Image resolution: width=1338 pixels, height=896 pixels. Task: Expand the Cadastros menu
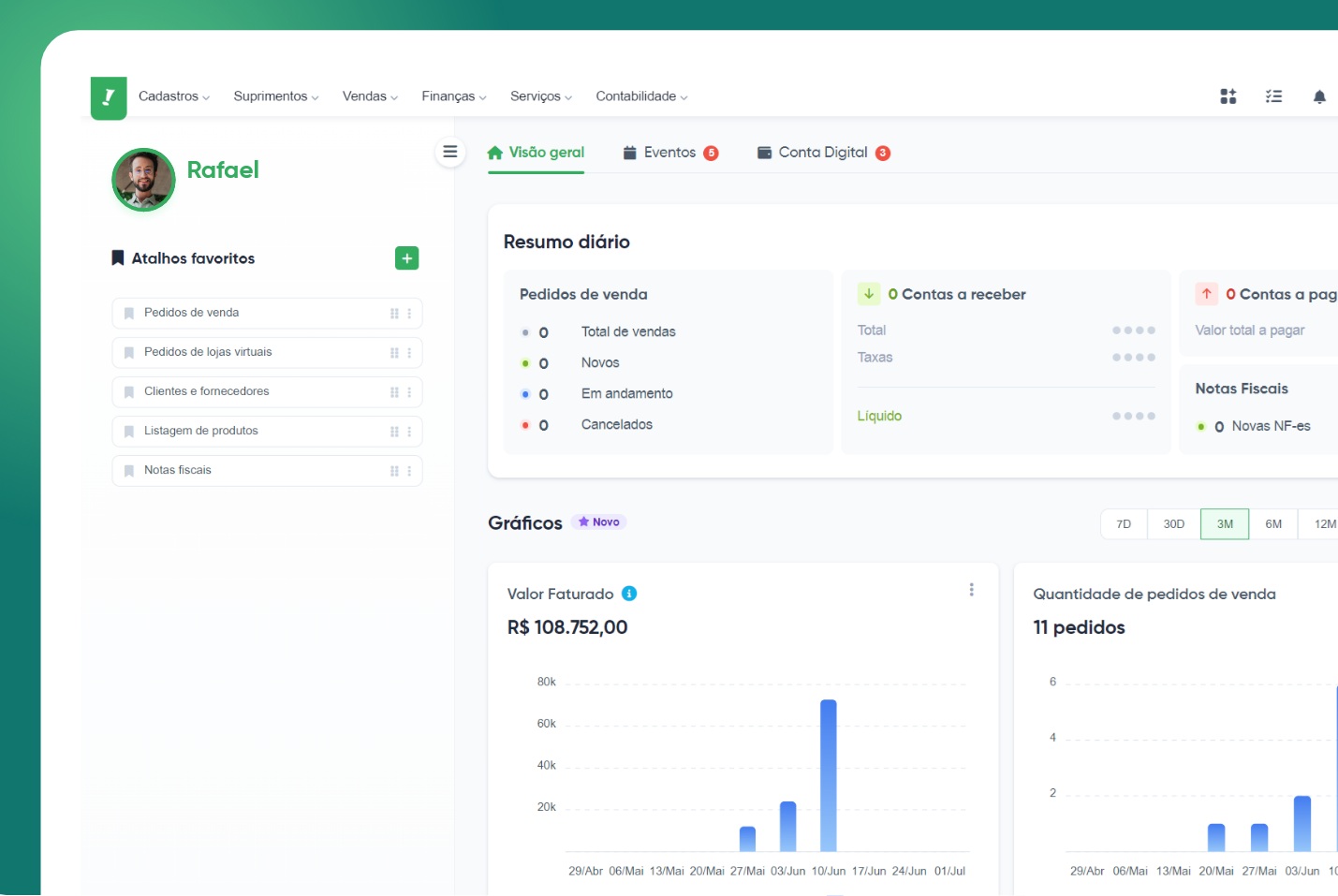click(x=174, y=96)
